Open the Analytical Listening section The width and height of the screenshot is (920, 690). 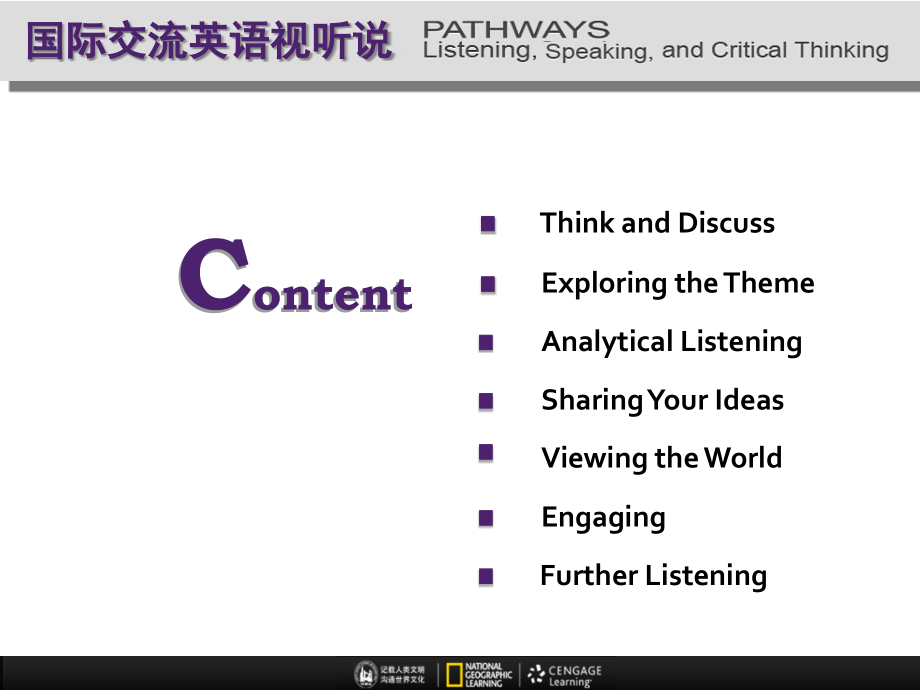[671, 342]
